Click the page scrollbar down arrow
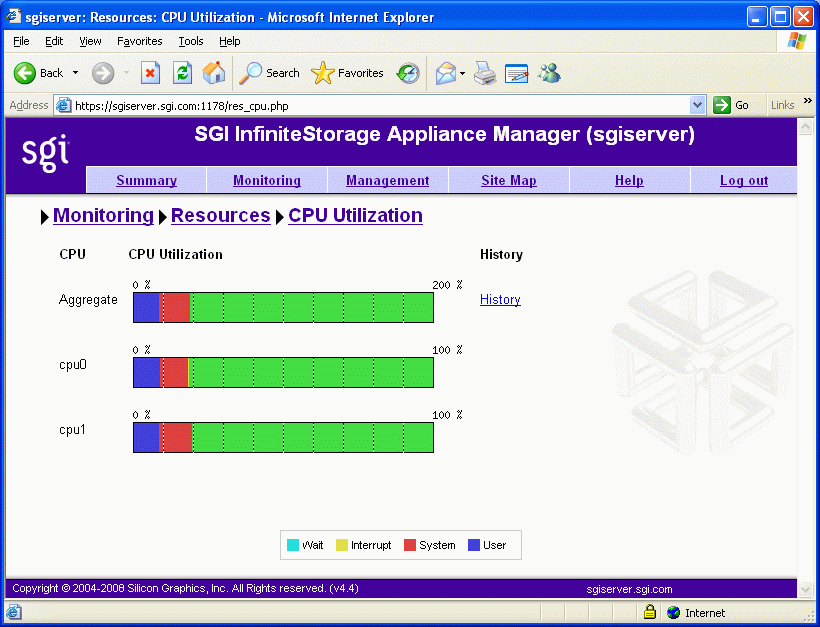Image resolution: width=820 pixels, height=627 pixels. click(x=805, y=590)
